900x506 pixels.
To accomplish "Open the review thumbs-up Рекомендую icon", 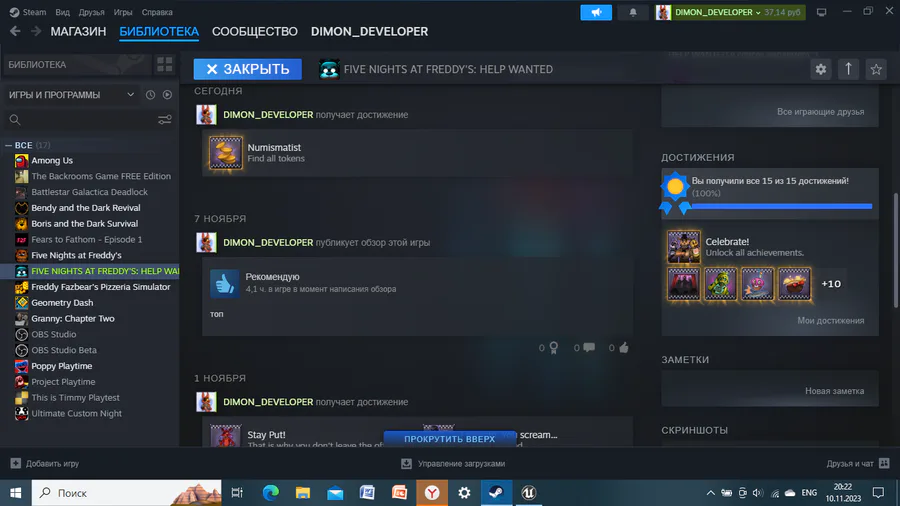I will pyautogui.click(x=224, y=283).
